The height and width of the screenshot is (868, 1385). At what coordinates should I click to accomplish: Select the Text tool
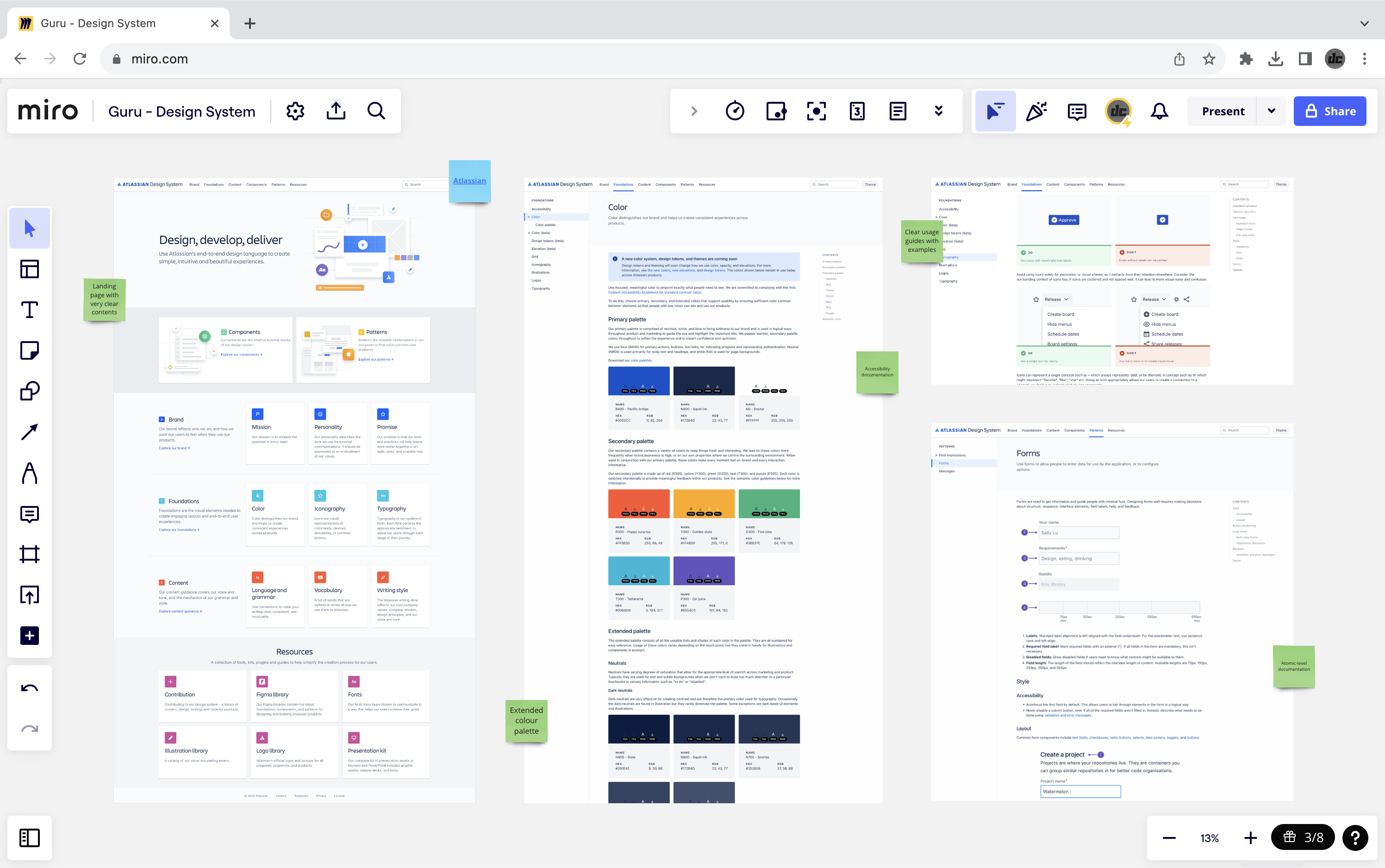point(30,309)
